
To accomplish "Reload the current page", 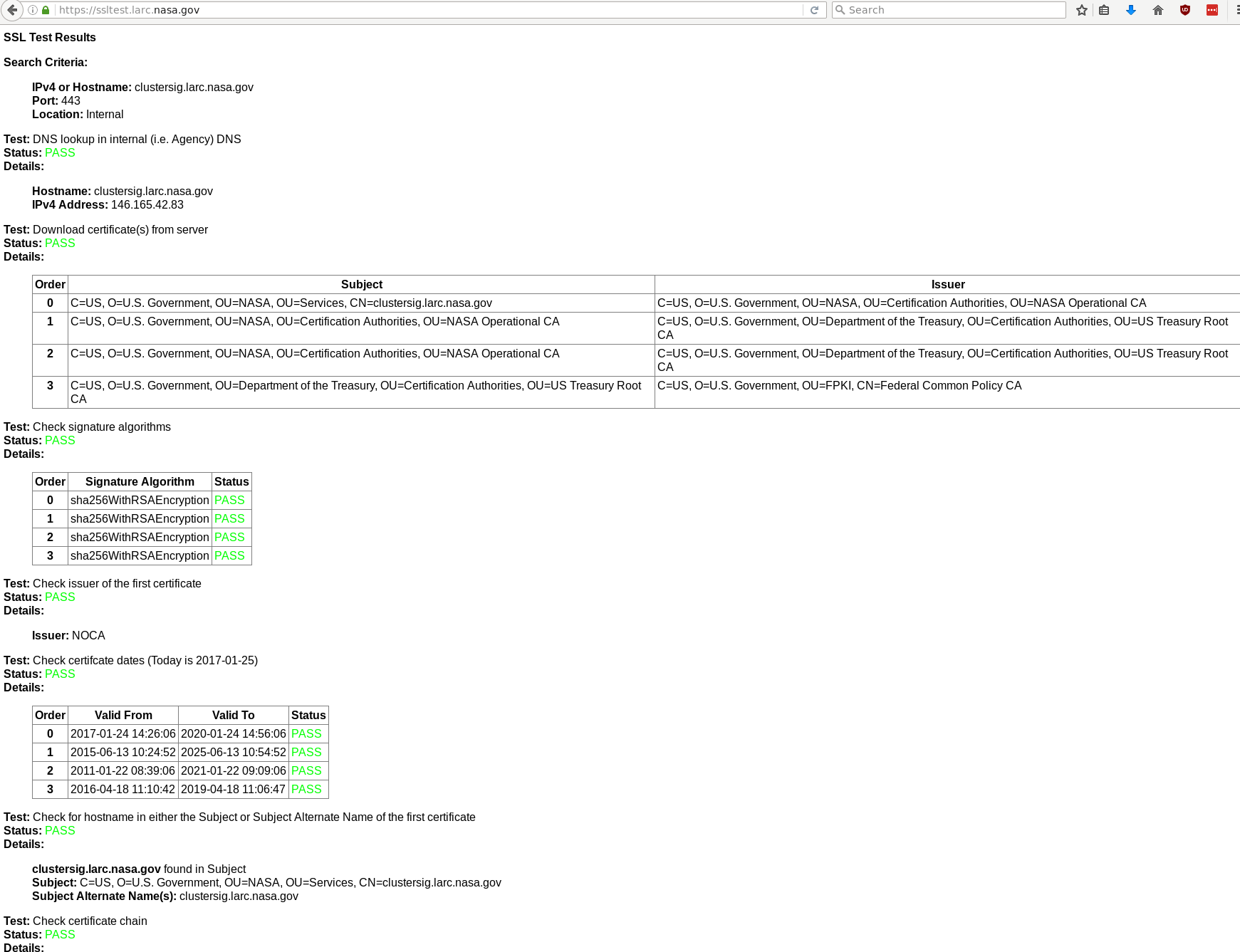I will pos(814,10).
